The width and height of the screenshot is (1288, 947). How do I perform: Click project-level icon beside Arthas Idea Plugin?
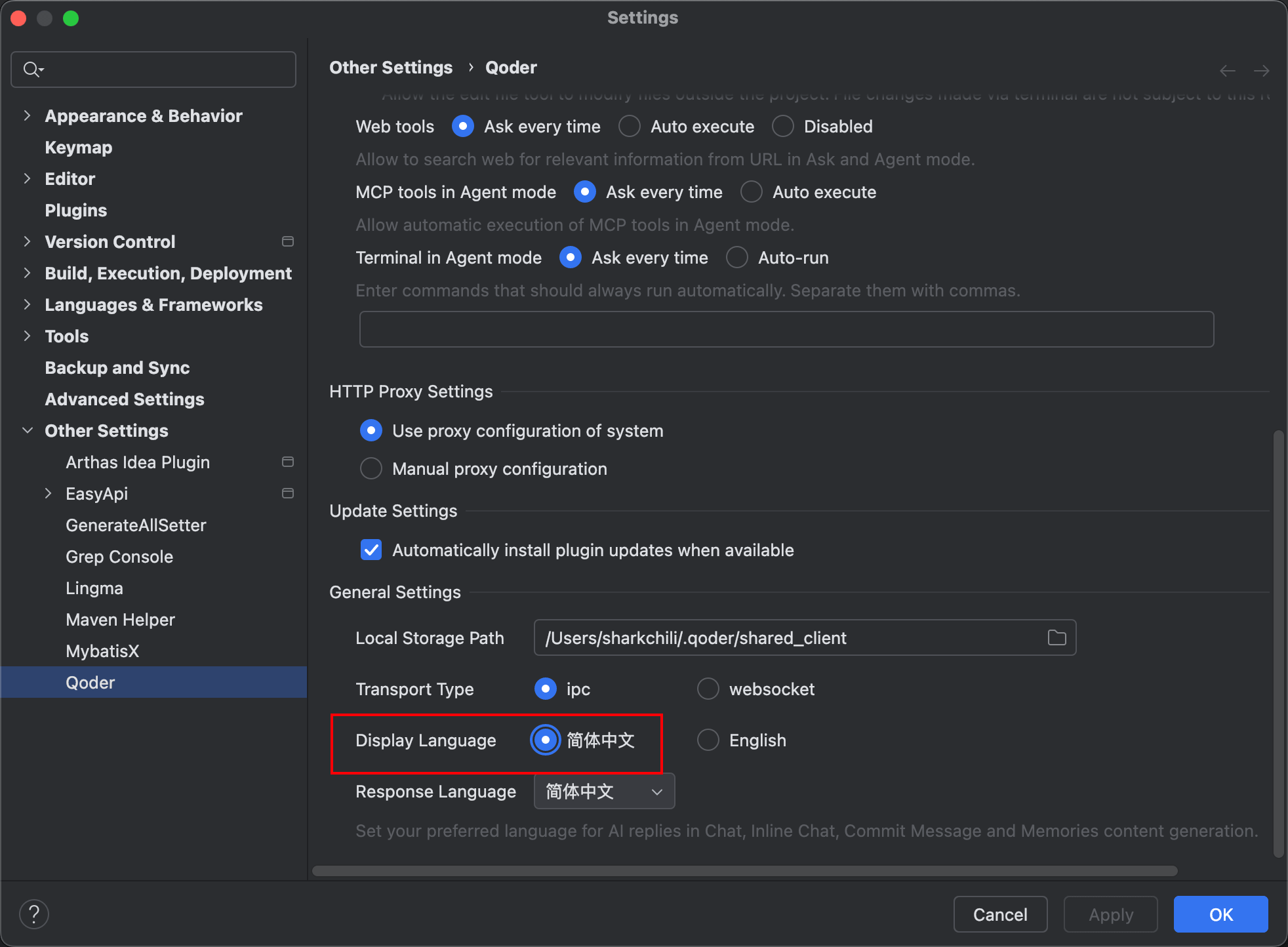point(287,462)
